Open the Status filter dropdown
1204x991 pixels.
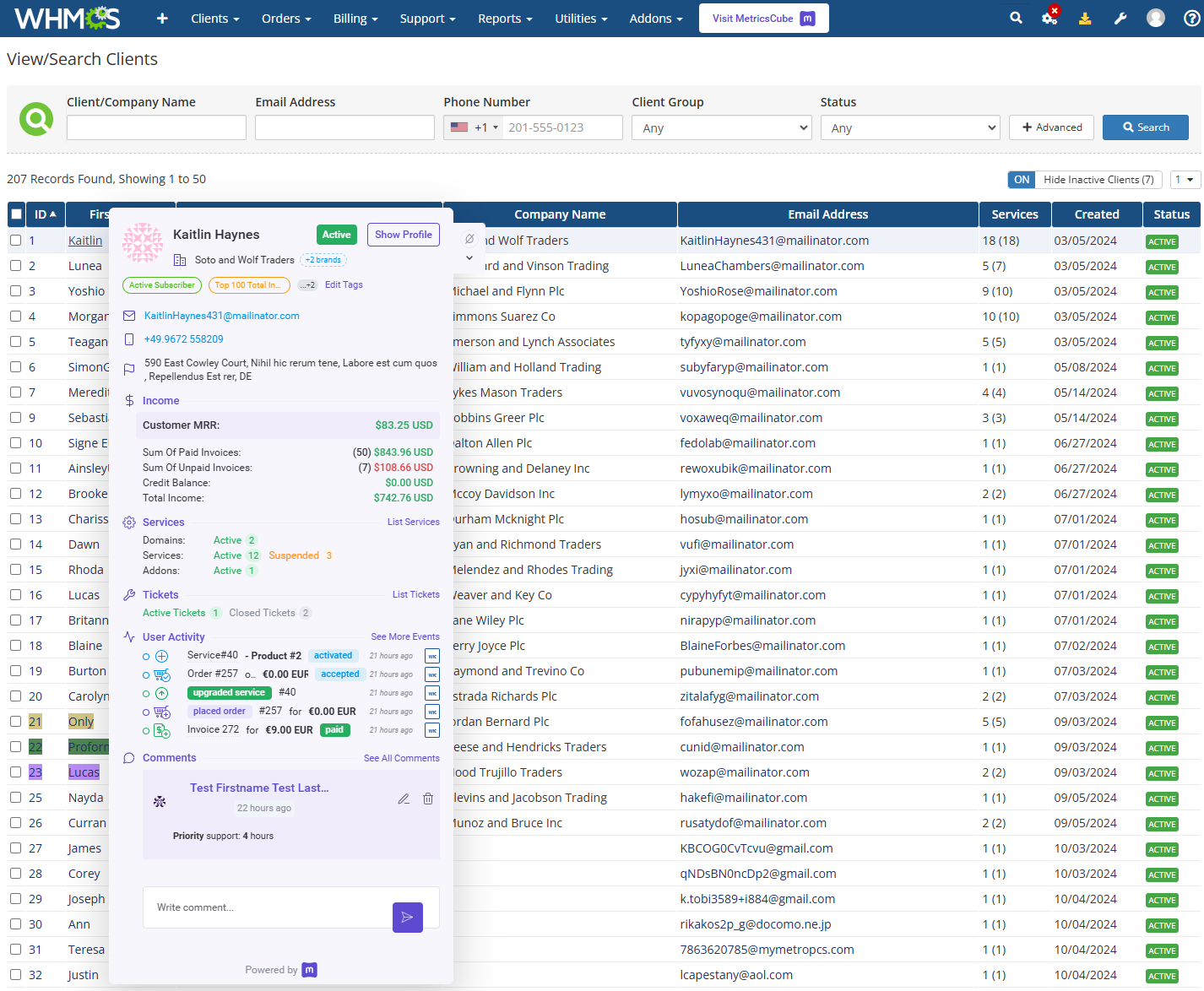pyautogui.click(x=911, y=127)
